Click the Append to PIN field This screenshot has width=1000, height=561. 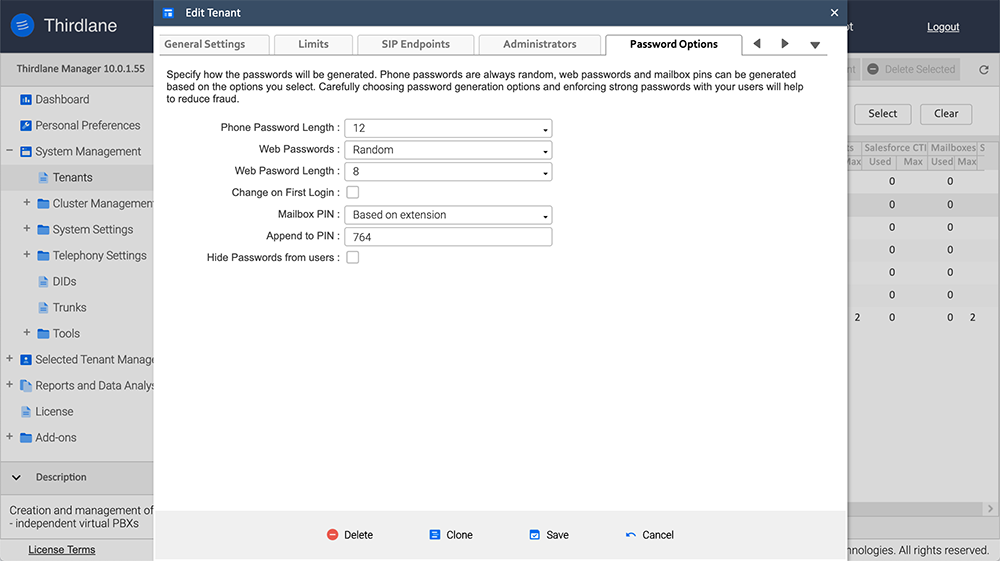448,237
